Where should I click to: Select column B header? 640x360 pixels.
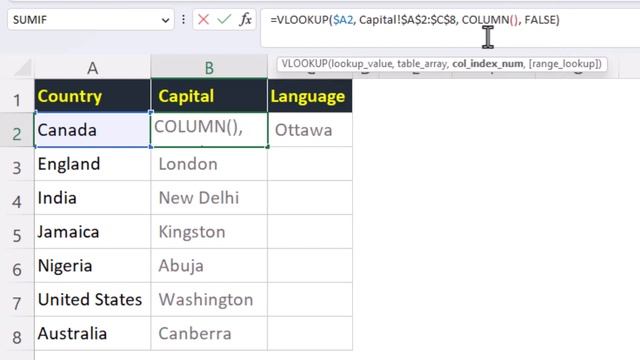click(209, 68)
